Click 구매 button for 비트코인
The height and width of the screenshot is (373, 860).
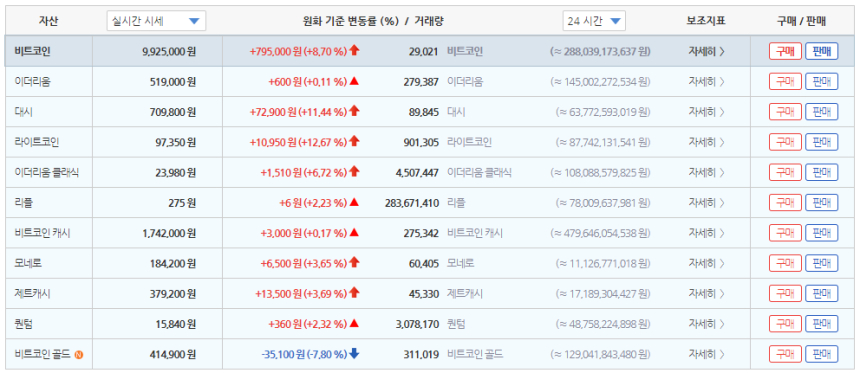point(785,52)
